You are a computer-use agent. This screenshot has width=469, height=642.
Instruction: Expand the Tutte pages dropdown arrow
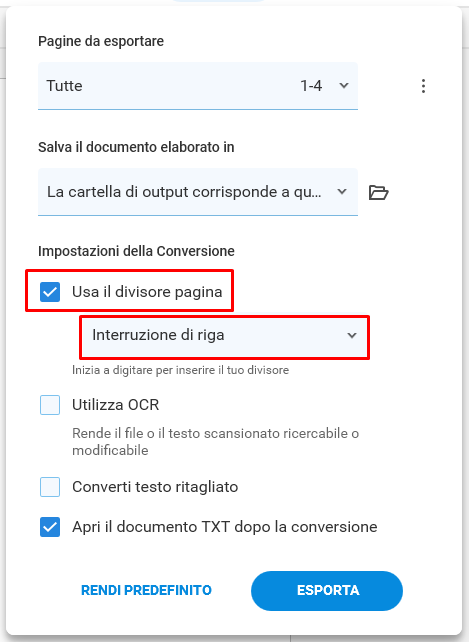click(344, 86)
